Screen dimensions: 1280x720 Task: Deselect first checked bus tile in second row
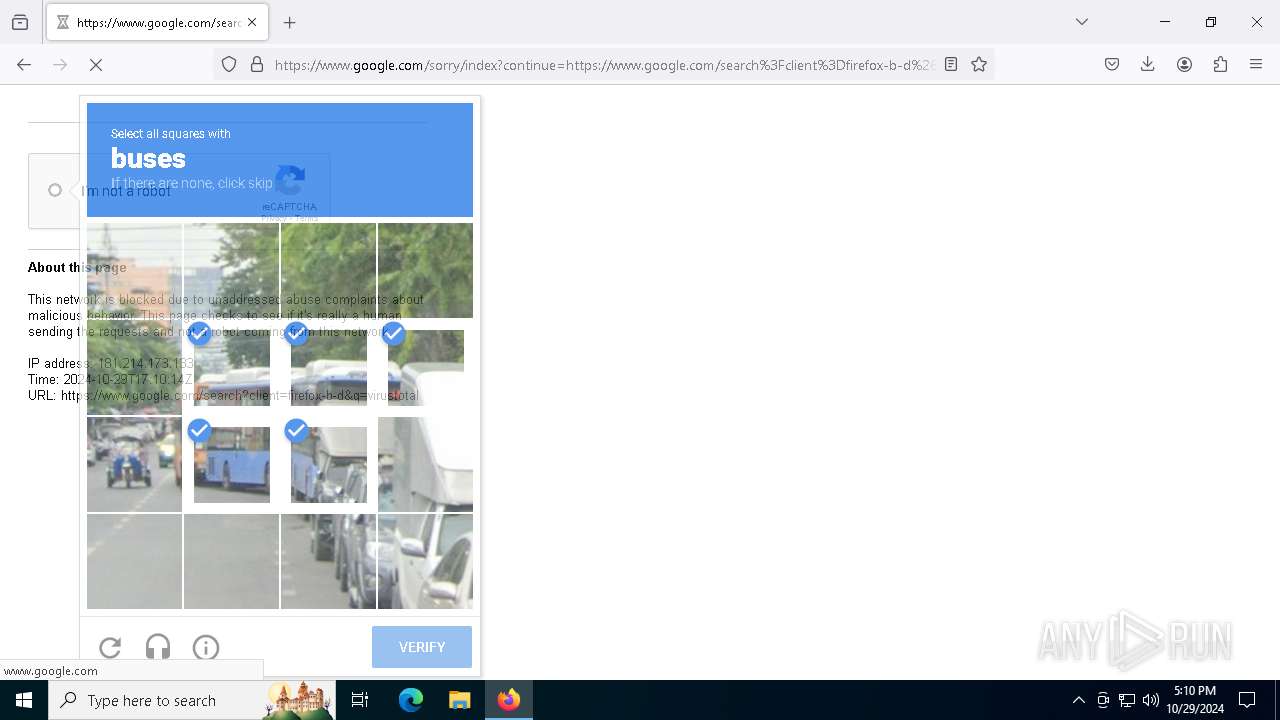click(x=231, y=367)
